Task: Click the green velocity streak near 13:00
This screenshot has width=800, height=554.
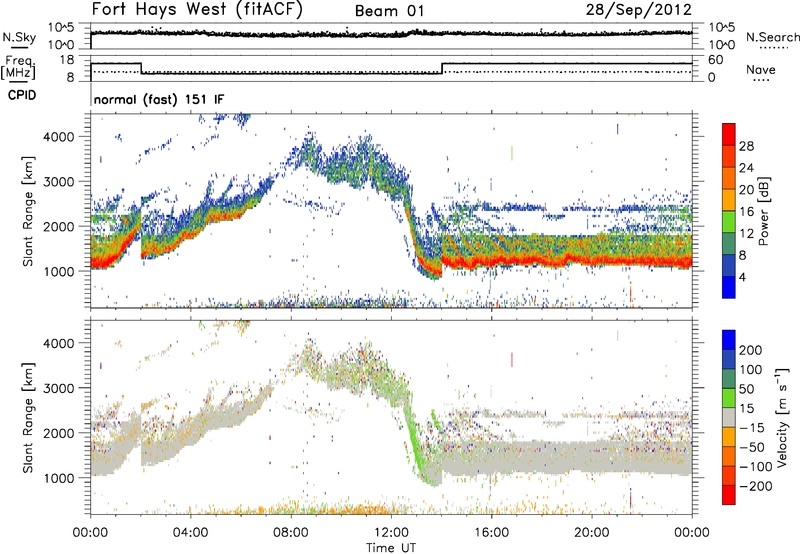Action: pos(415,441)
